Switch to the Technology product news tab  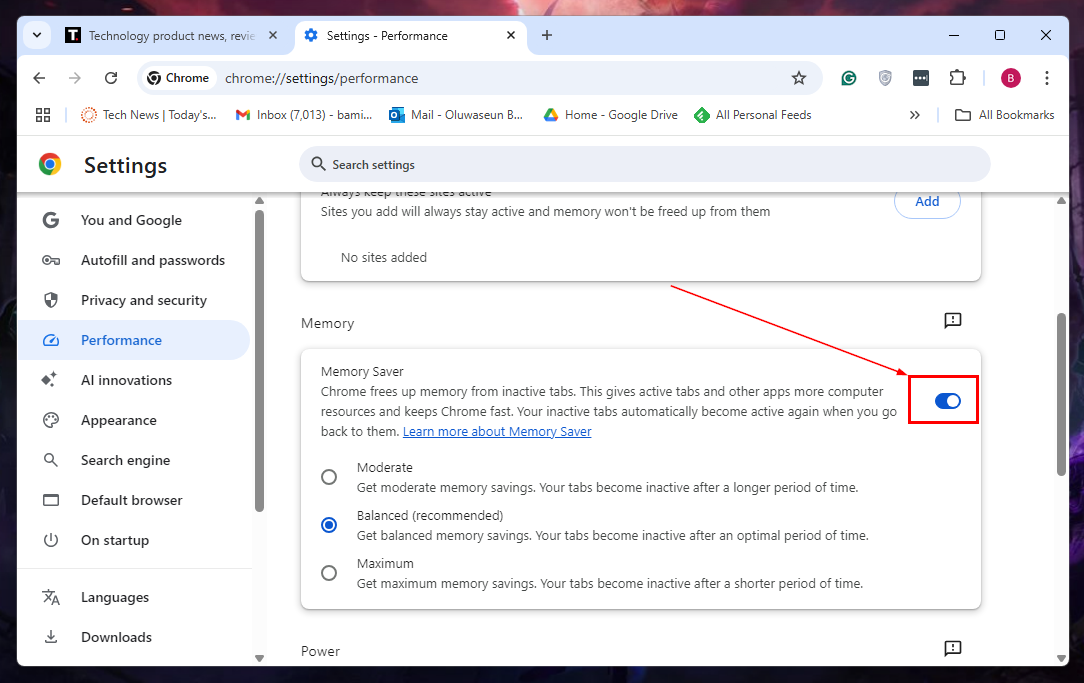(170, 35)
